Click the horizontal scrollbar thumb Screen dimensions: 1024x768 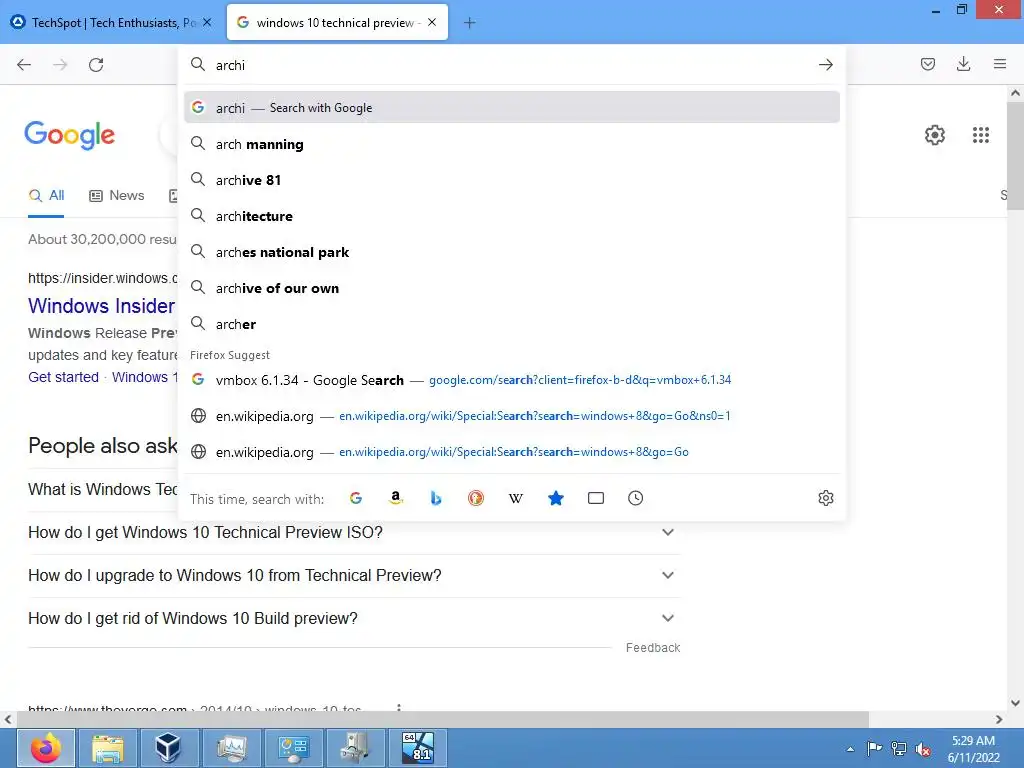(443, 719)
